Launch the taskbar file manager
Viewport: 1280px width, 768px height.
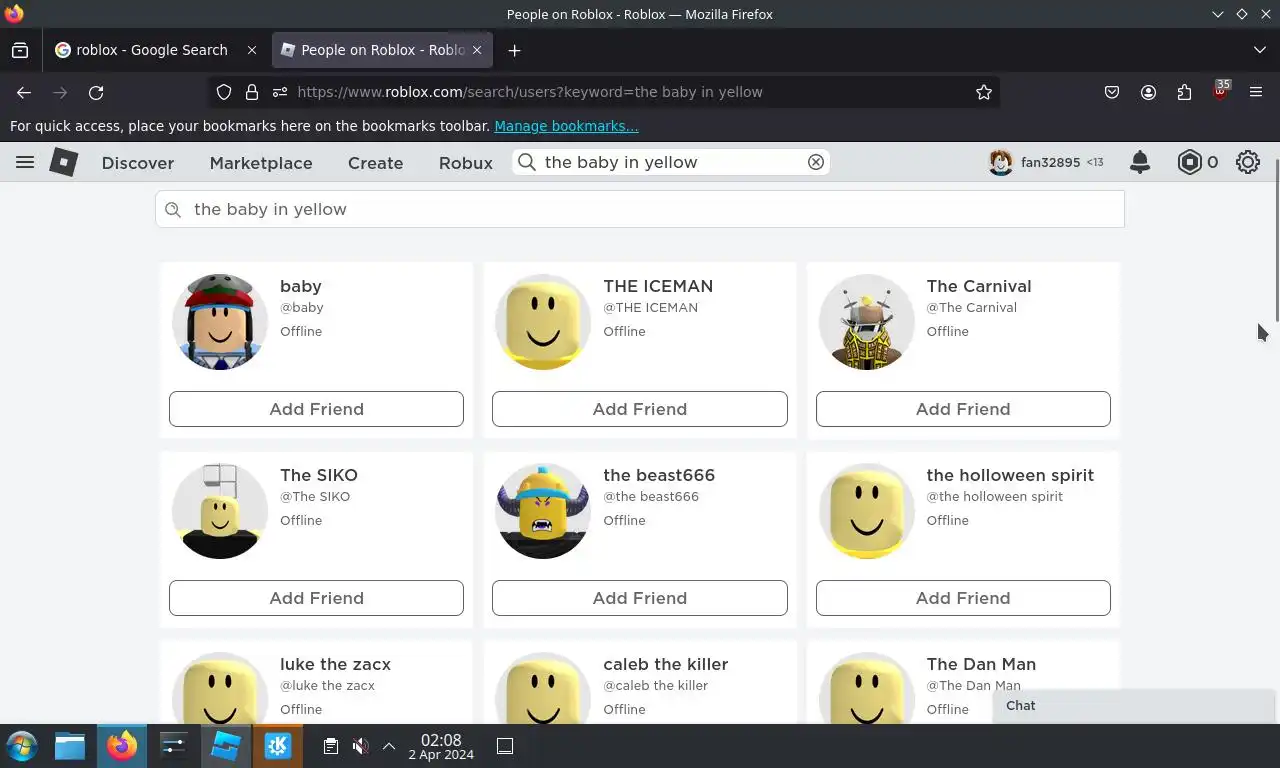point(70,746)
